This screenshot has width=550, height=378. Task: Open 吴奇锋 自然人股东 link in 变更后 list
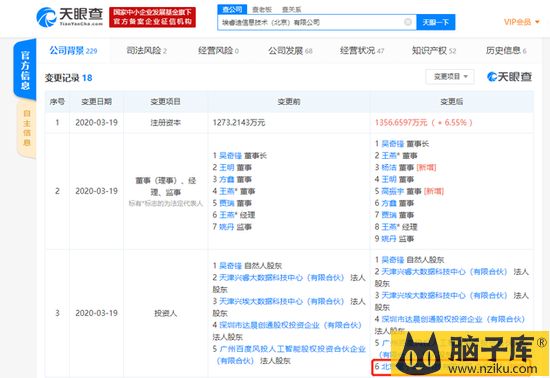(393, 260)
